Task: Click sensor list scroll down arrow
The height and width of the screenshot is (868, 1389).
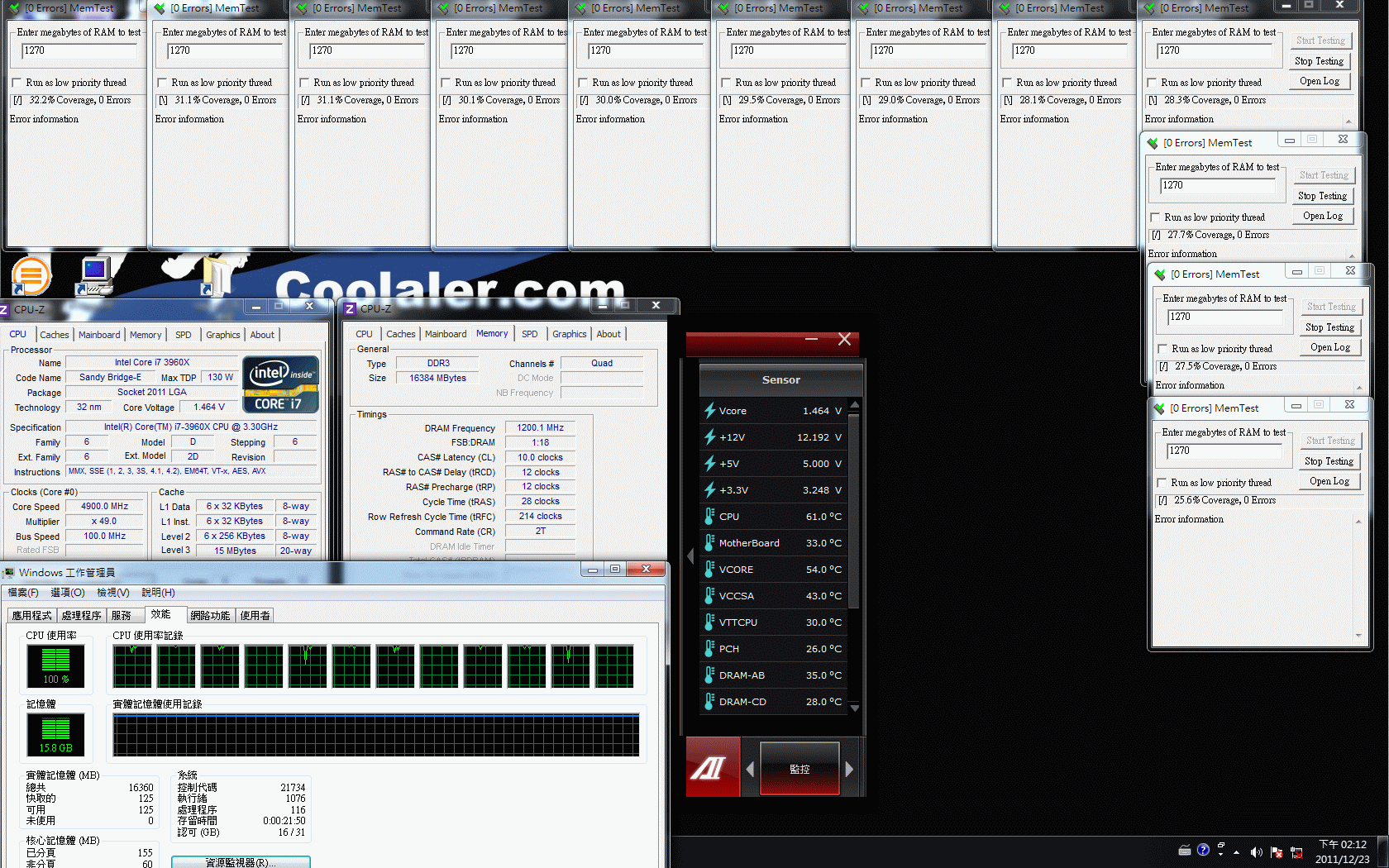Action: pos(855,708)
